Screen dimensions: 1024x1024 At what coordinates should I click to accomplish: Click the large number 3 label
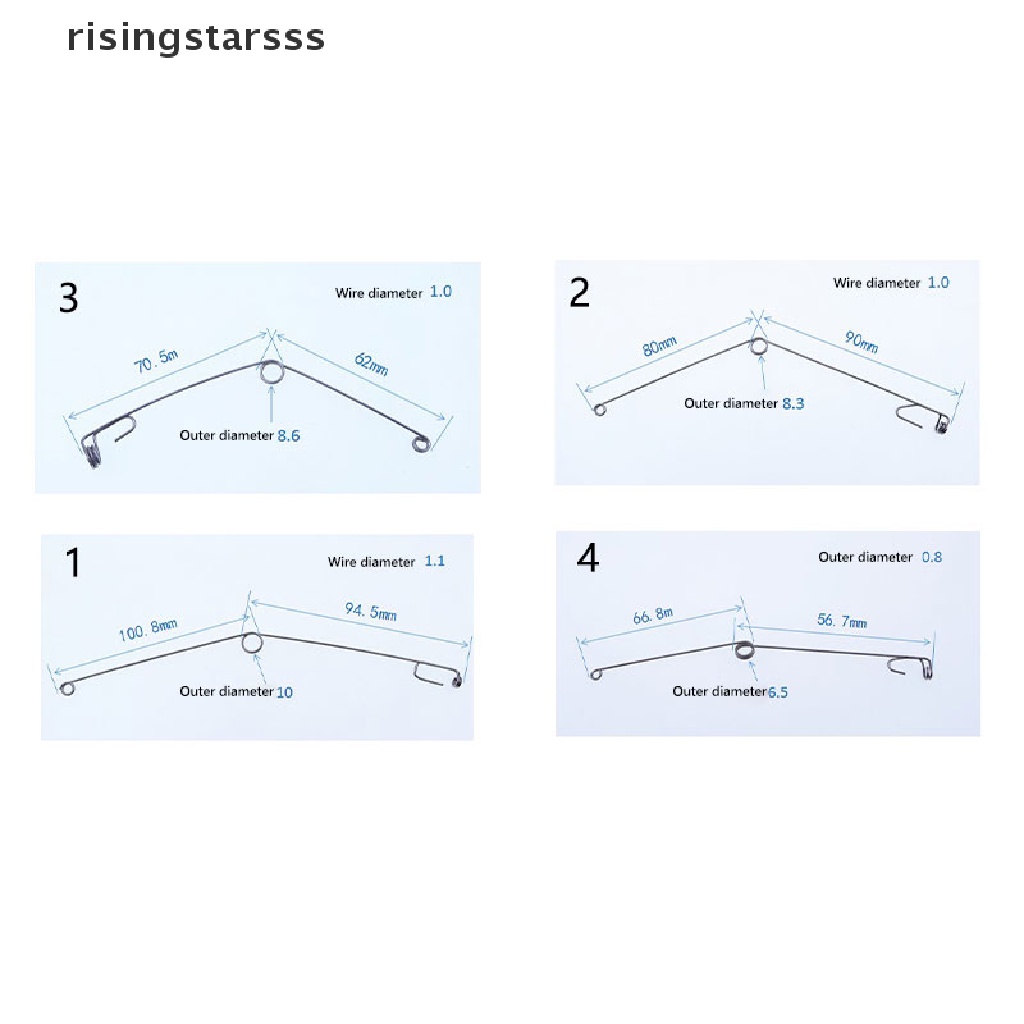point(68,298)
